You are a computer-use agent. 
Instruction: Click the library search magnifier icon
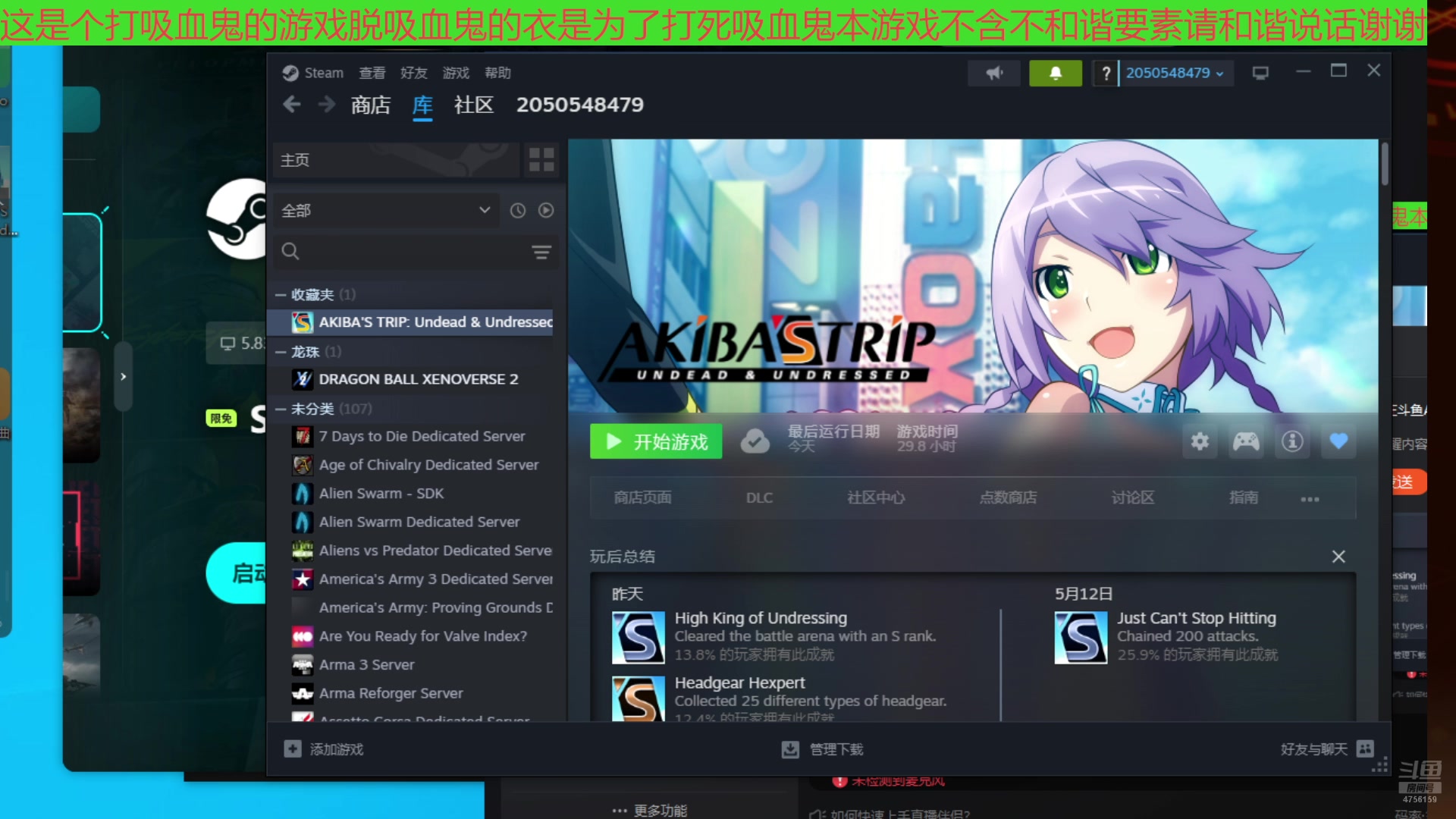coord(290,251)
